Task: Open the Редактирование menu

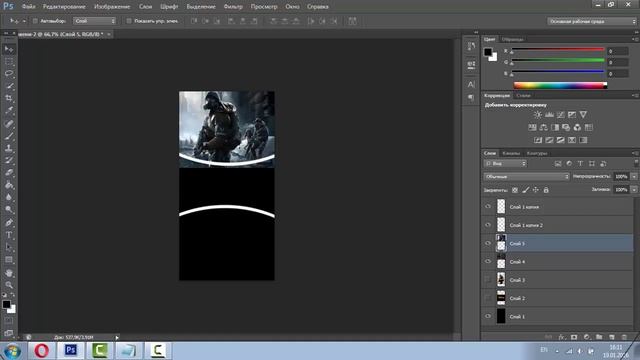Action: tap(64, 7)
